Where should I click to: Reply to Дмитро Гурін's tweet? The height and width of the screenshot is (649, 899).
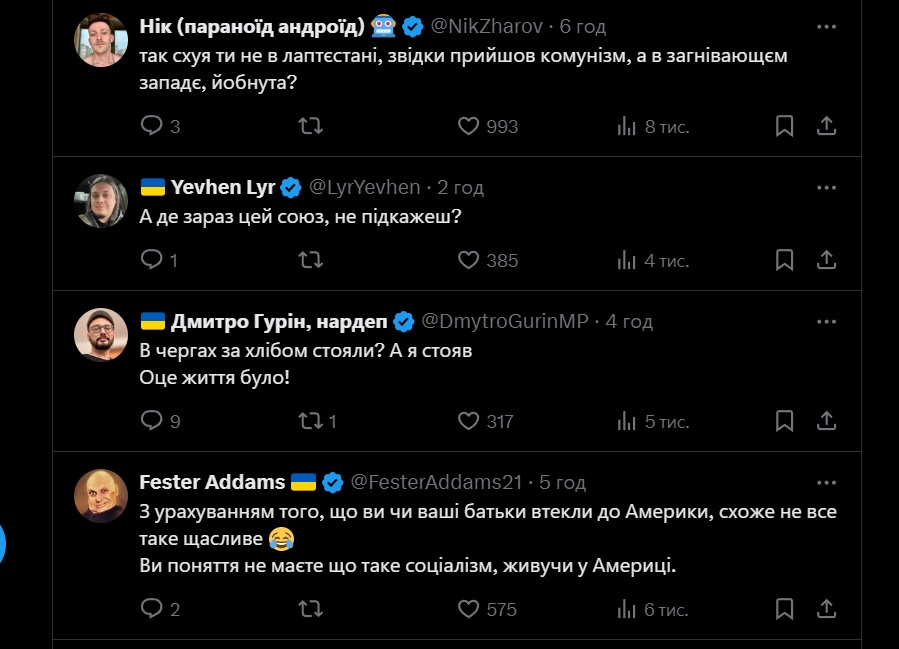coord(152,421)
